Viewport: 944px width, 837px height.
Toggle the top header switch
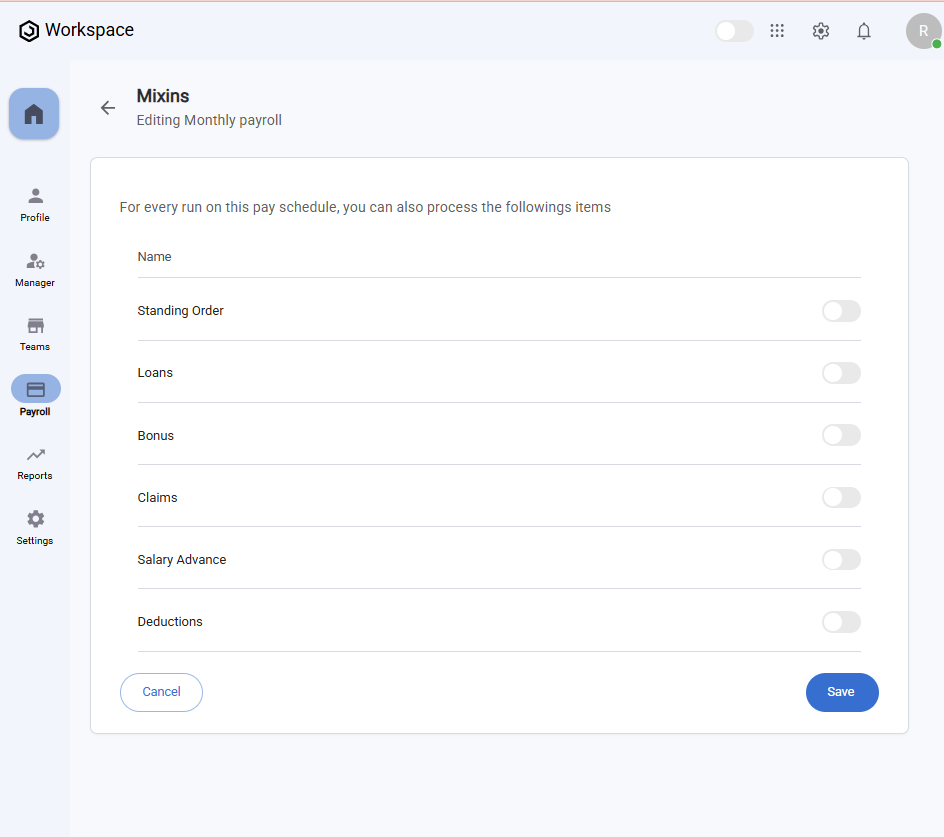pos(734,31)
